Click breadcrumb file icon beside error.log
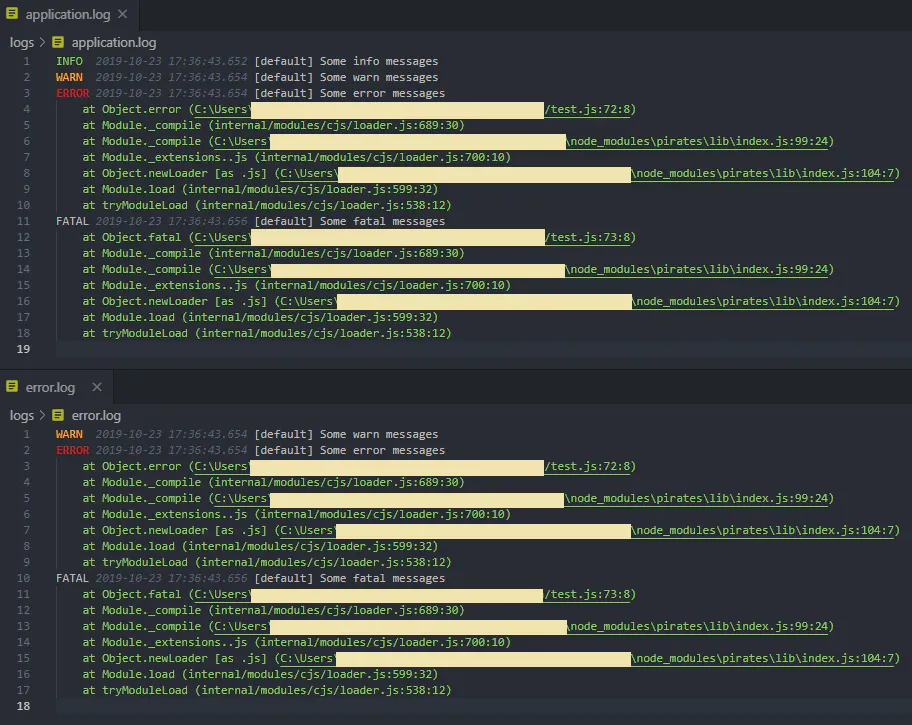 [x=58, y=415]
